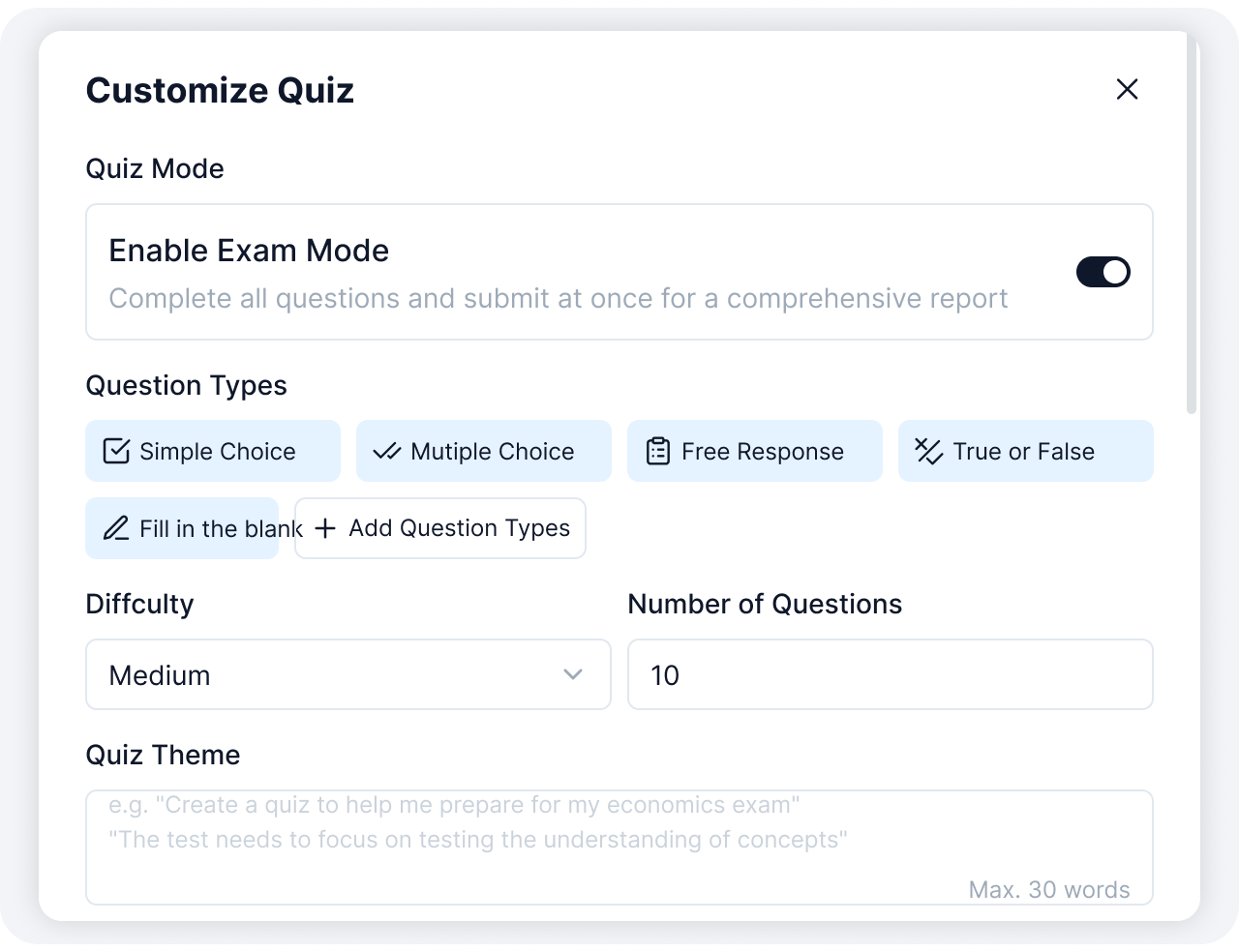1239x952 pixels.
Task: Click the True or False icon
Action: point(929,451)
